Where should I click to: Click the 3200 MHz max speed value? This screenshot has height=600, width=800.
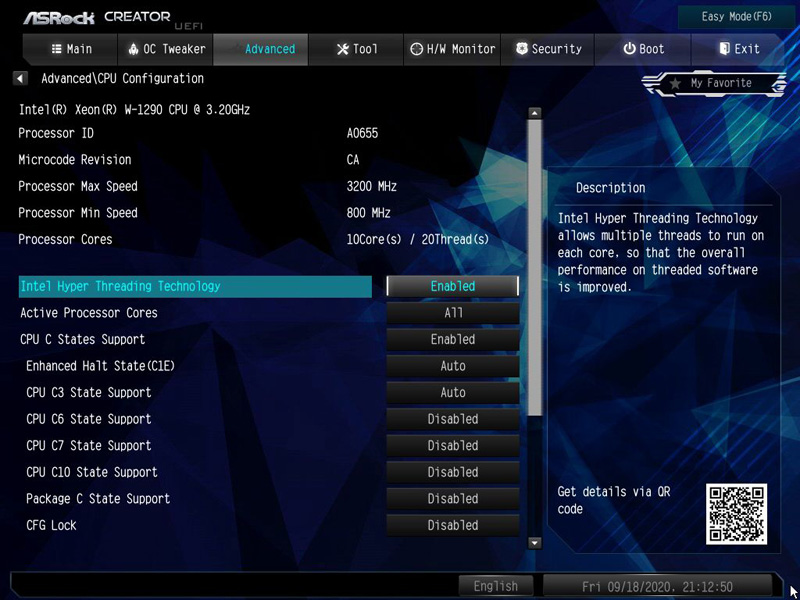(371, 187)
